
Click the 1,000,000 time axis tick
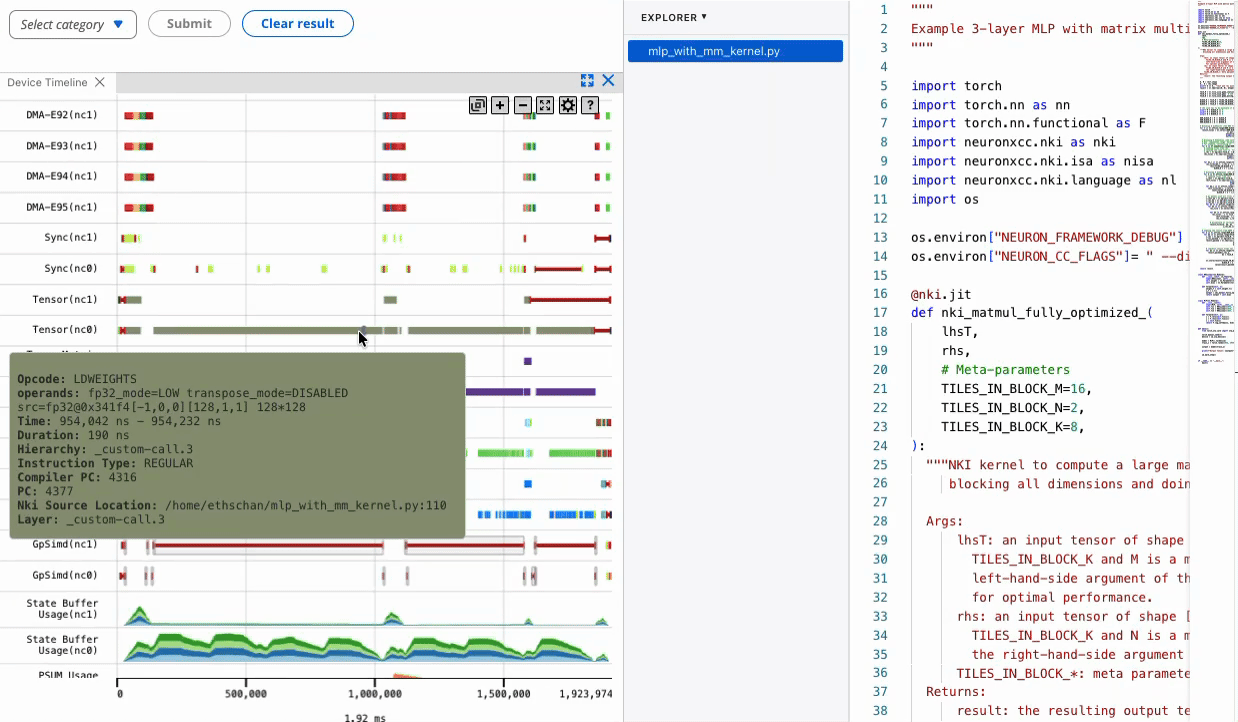(375, 694)
